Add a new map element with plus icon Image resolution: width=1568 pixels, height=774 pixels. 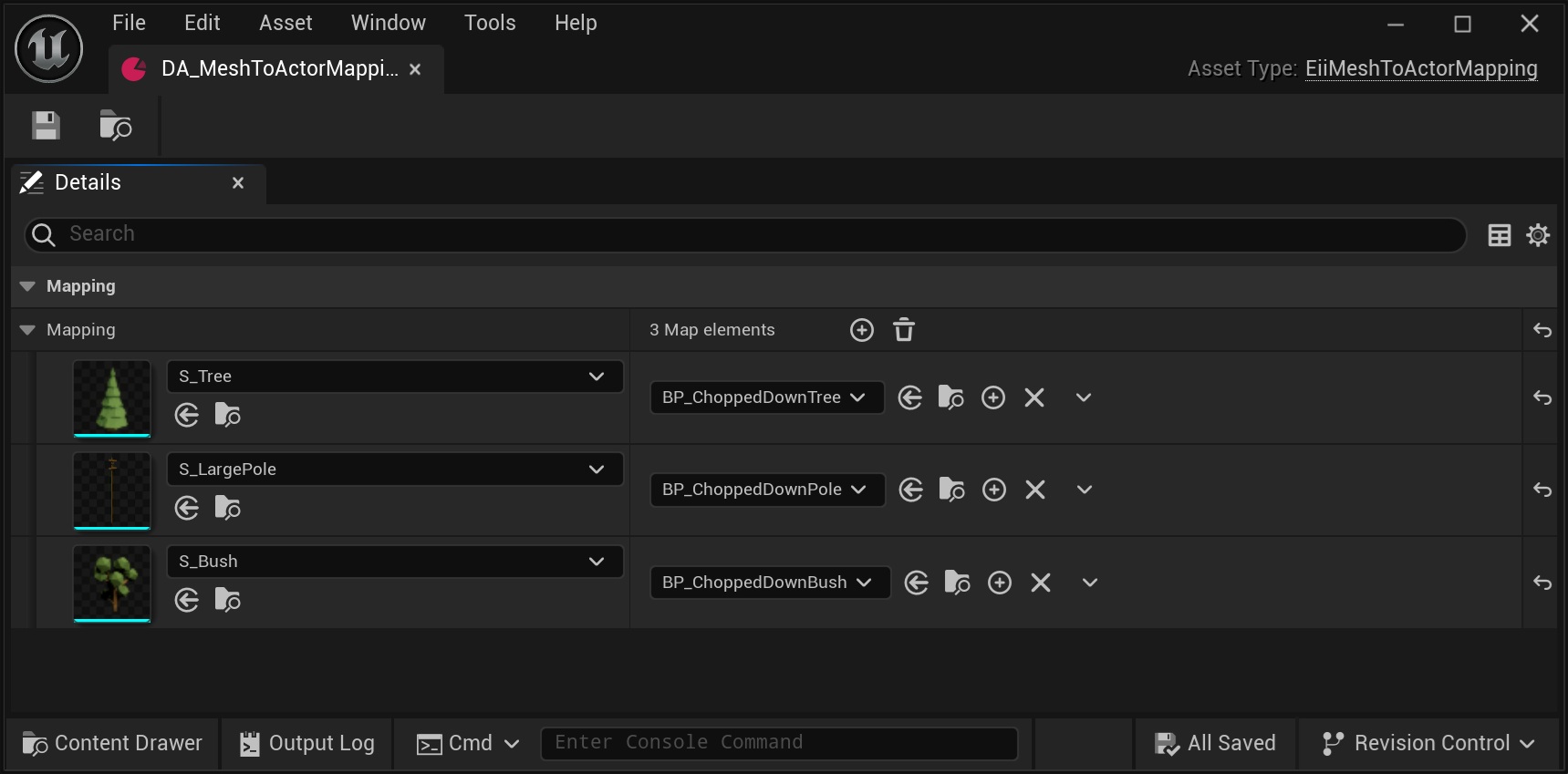pos(861,330)
